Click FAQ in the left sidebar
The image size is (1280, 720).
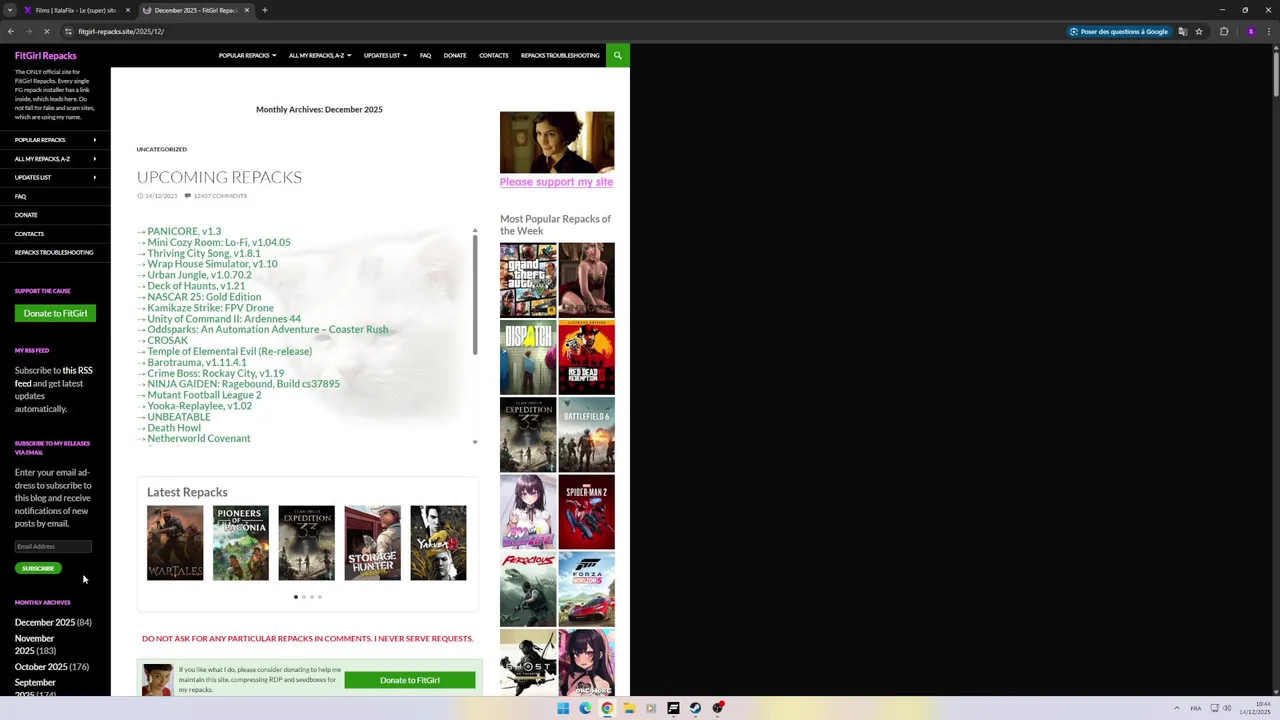pyautogui.click(x=20, y=196)
